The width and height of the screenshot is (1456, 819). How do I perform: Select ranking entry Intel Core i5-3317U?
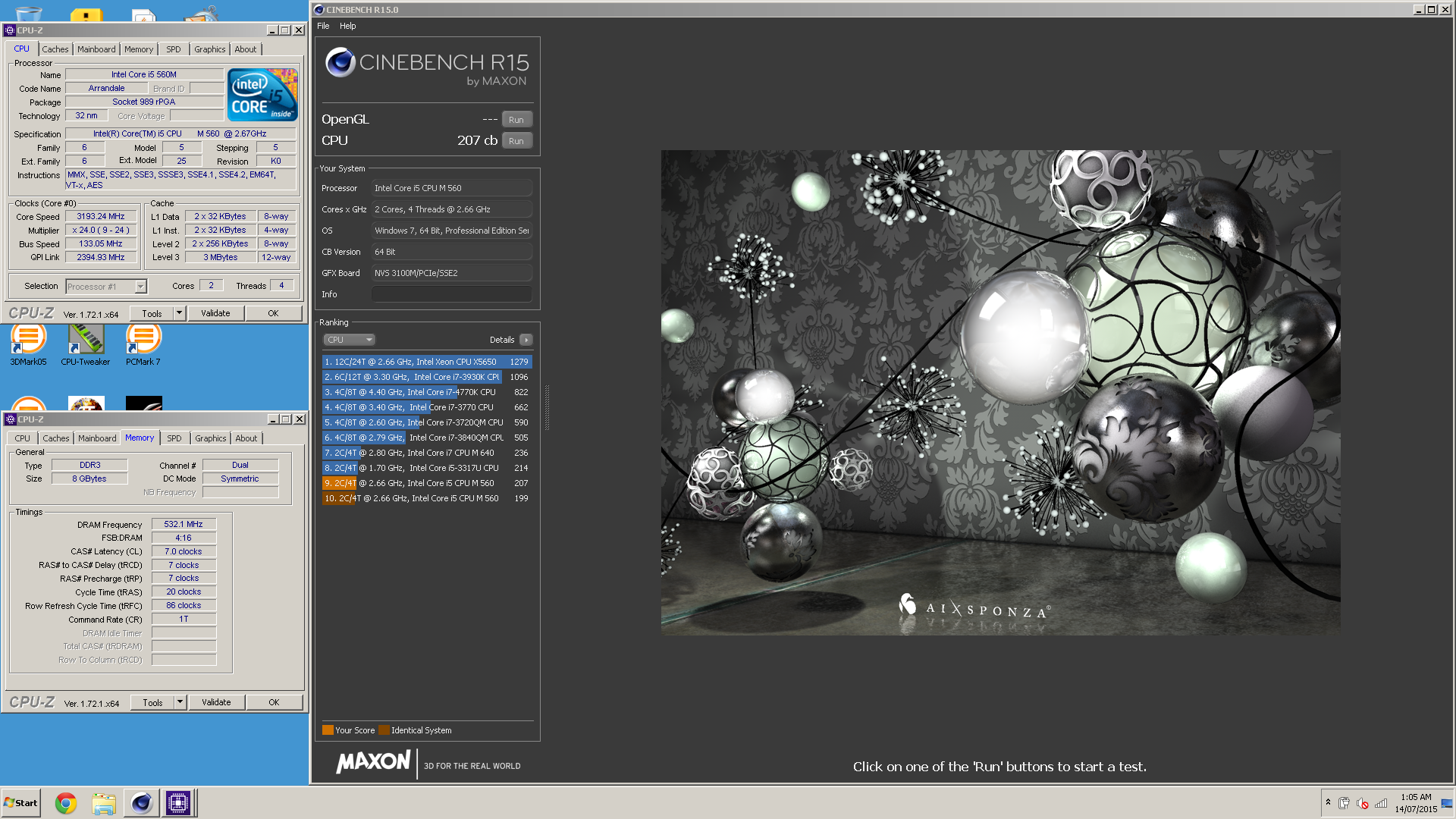click(x=427, y=468)
